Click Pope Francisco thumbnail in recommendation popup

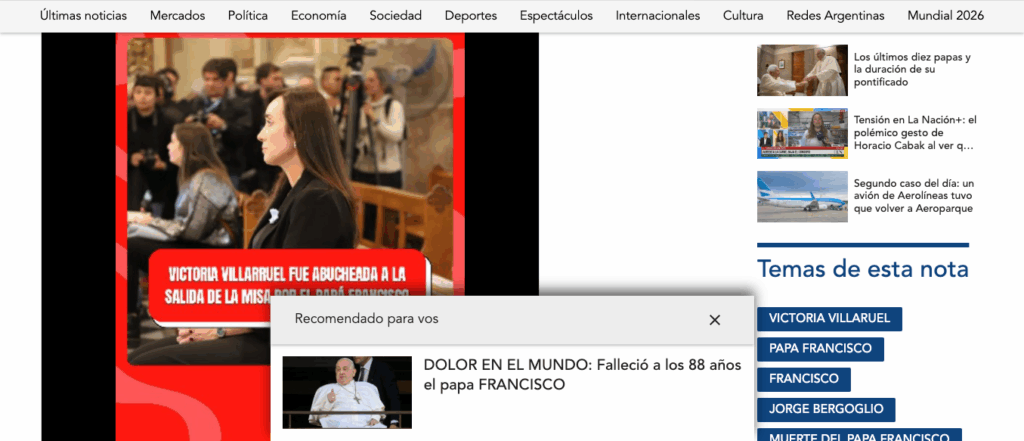click(347, 392)
